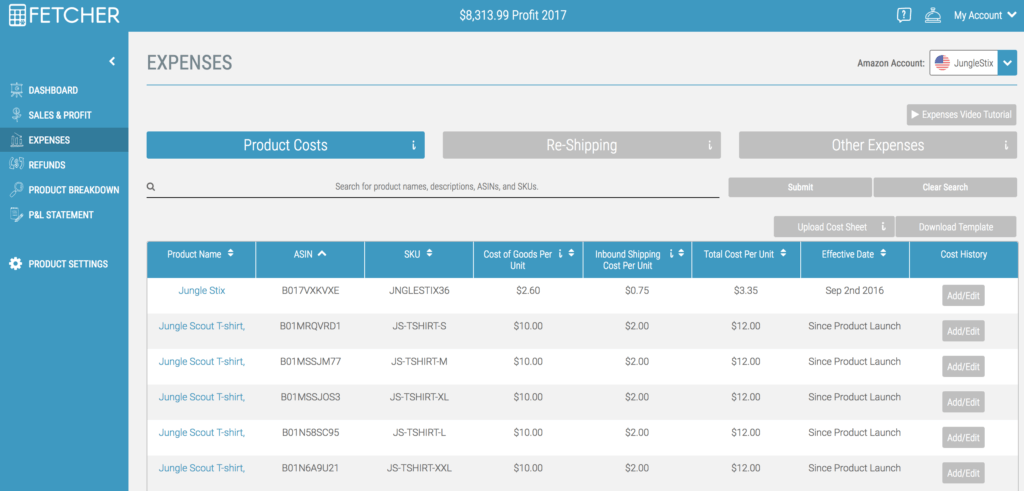This screenshot has height=491, width=1024.
Task: Sort by Inbound Shipping Cost Per Unit
Action: pyautogui.click(x=681, y=254)
